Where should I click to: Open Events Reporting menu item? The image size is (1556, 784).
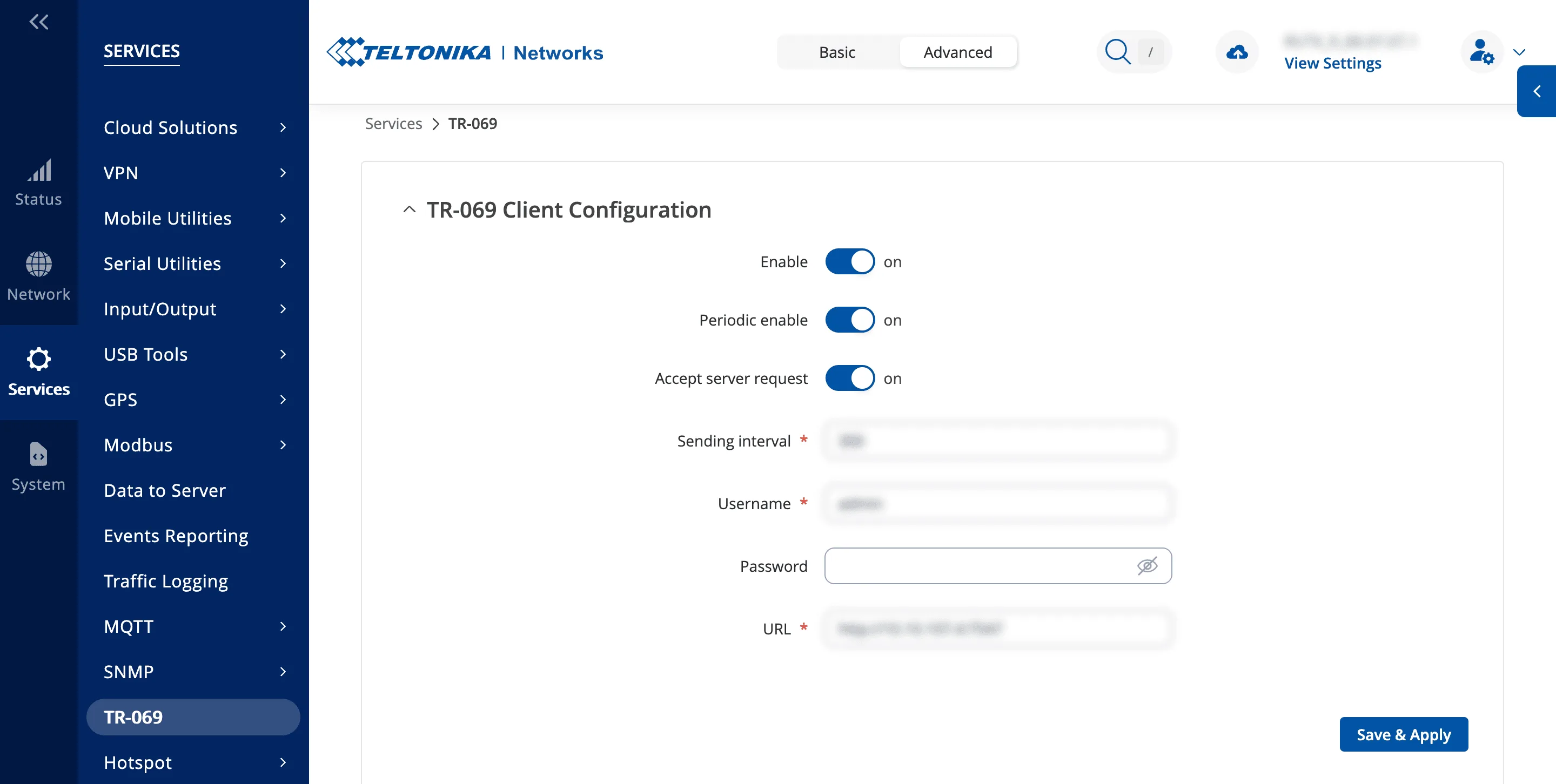point(176,536)
